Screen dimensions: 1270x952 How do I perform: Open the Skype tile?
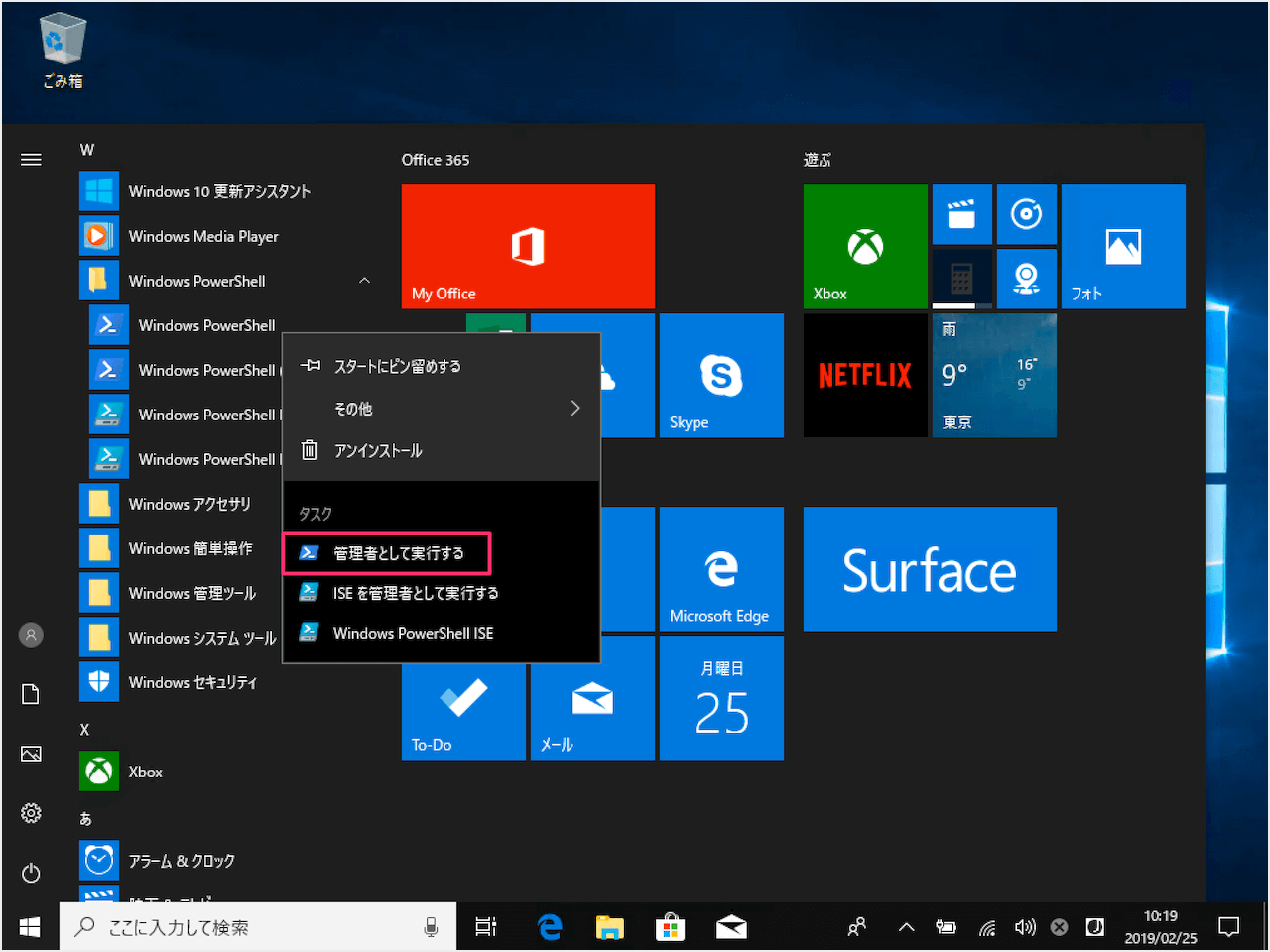pos(721,375)
